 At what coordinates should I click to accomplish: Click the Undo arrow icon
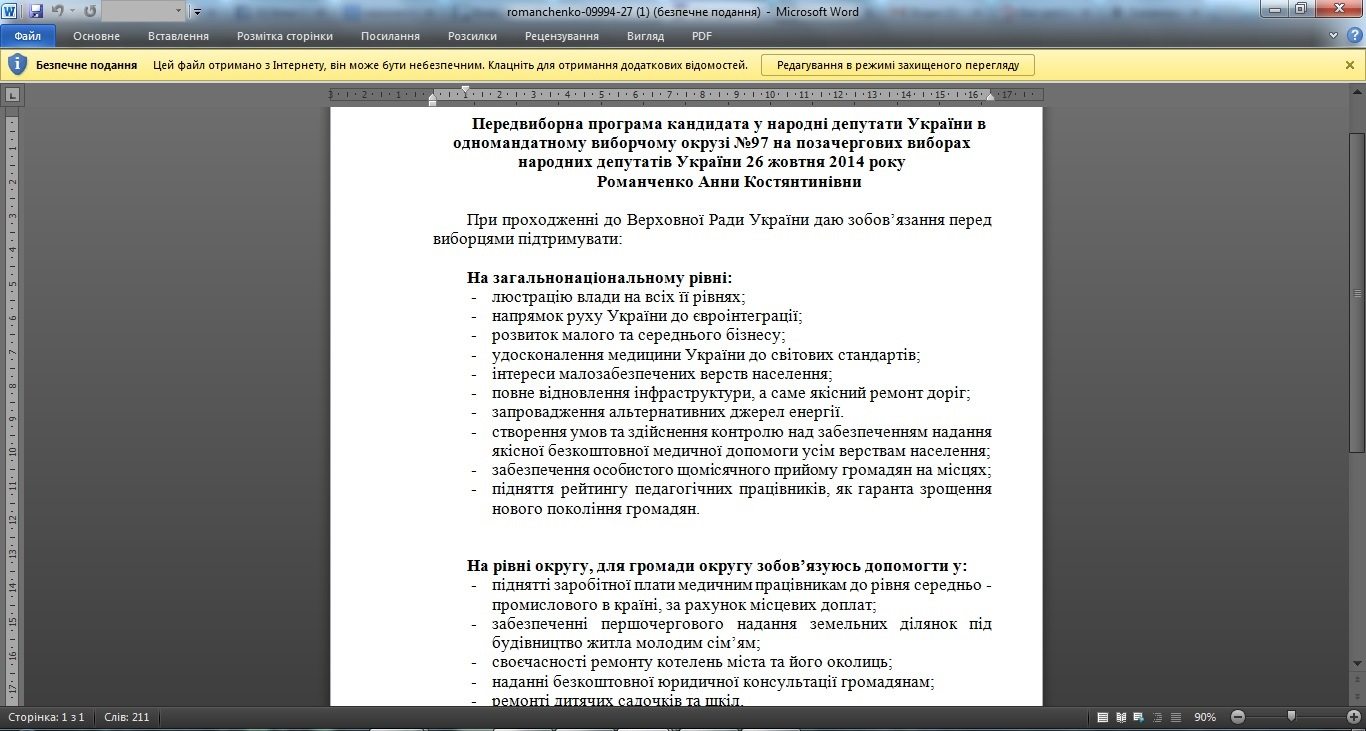57,11
